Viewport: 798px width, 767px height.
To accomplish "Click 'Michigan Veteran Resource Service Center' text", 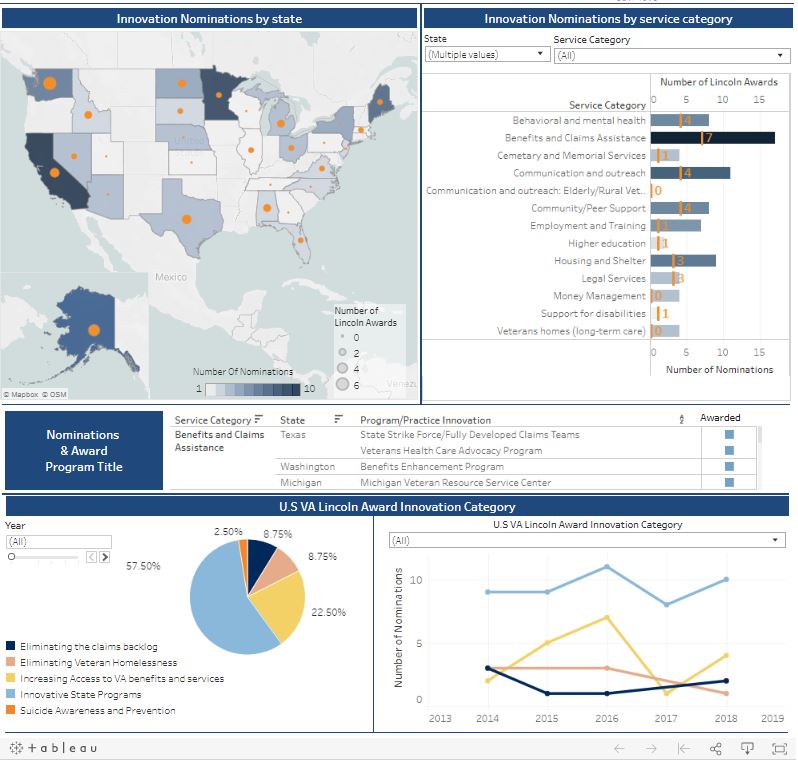I will pos(455,482).
